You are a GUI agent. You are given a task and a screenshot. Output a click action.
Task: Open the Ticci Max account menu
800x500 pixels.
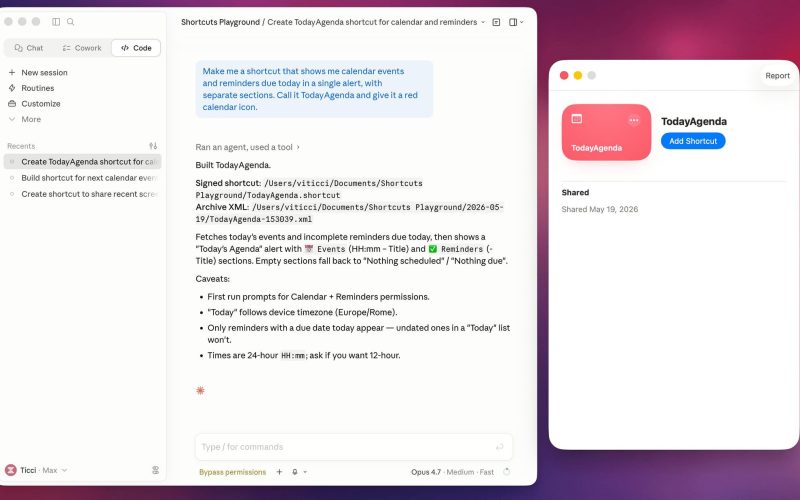pyautogui.click(x=36, y=470)
